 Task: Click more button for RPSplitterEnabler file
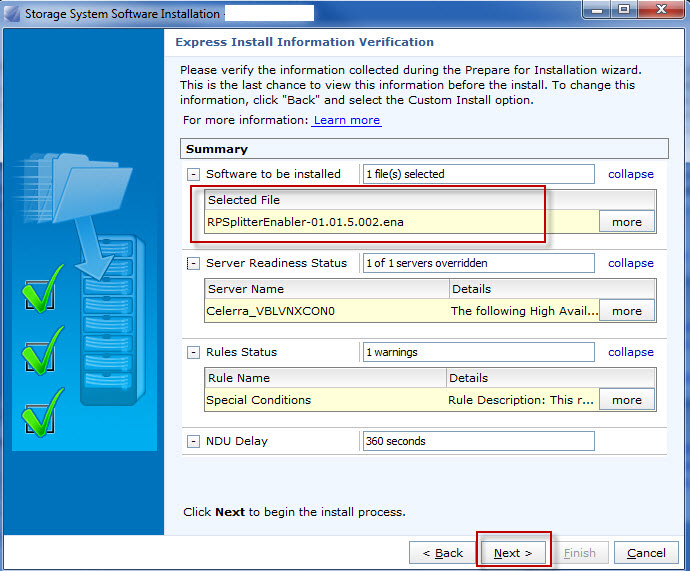(627, 222)
